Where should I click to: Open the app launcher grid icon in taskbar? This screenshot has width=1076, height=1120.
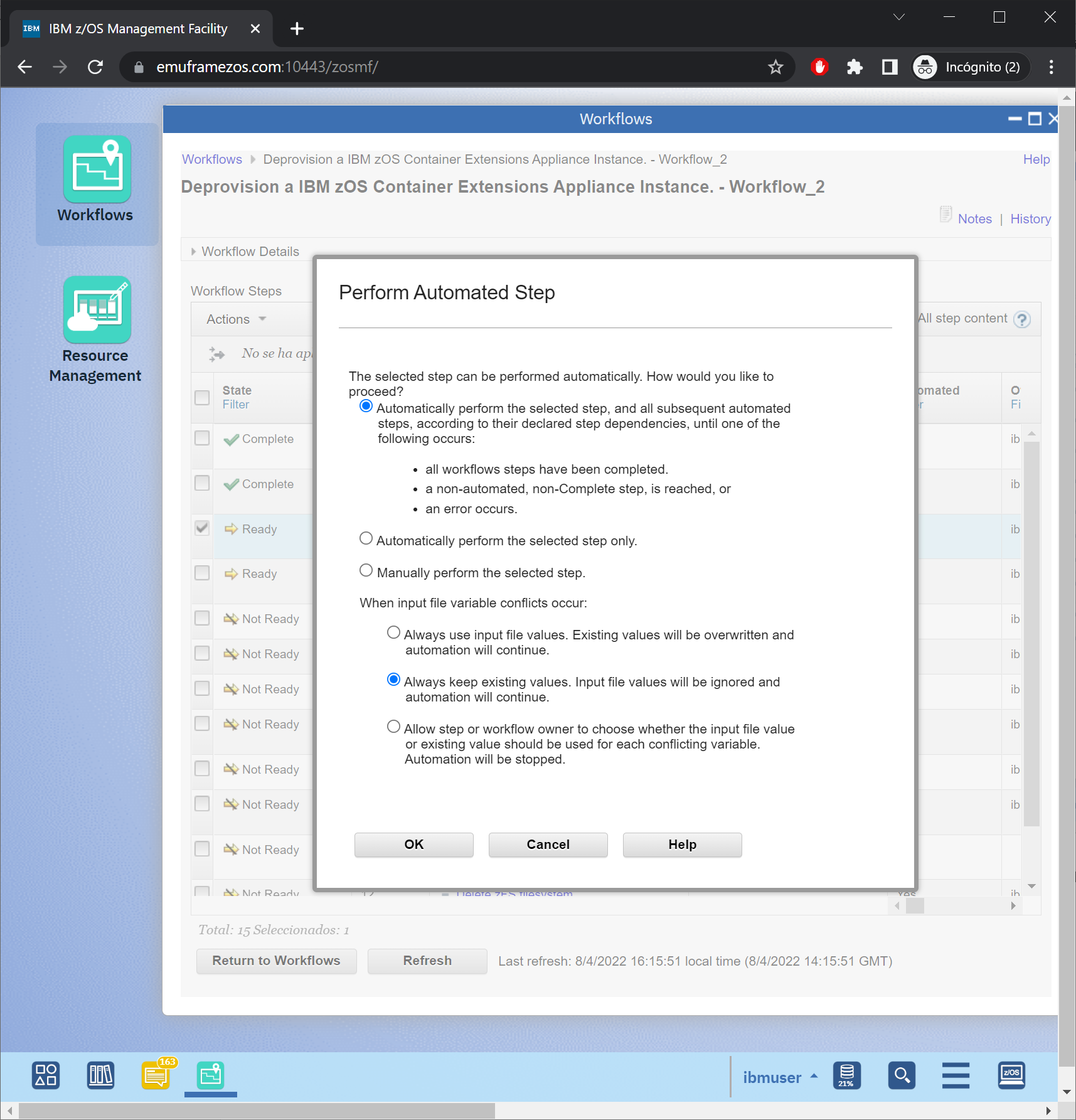coord(46,1075)
